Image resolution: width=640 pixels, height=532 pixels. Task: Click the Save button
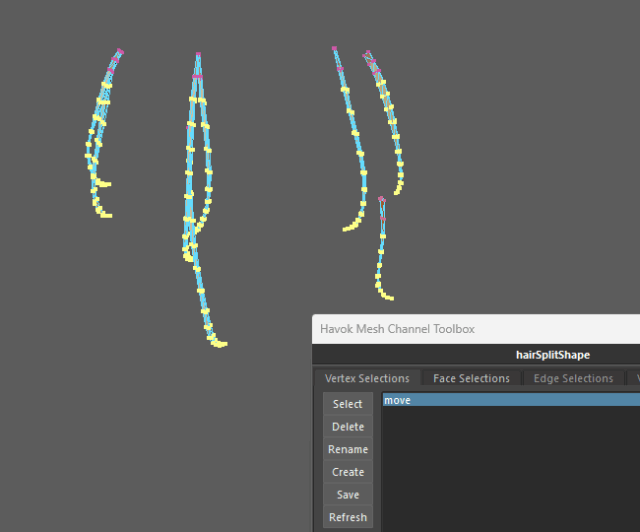point(347,495)
